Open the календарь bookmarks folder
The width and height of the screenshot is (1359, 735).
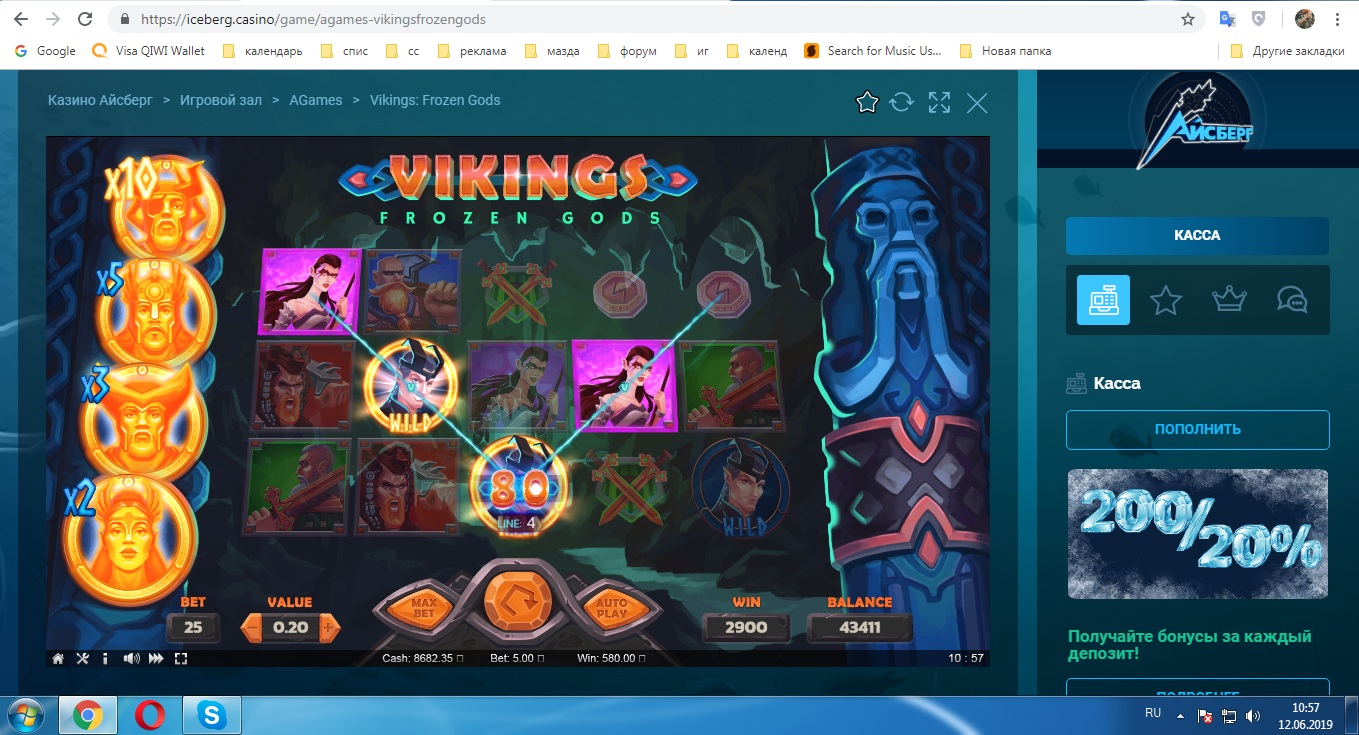[262, 51]
